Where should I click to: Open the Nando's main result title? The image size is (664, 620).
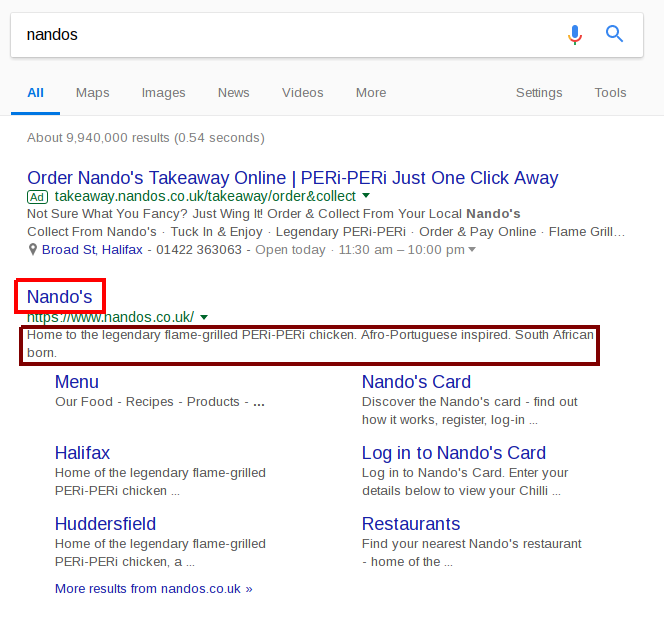coord(59,297)
